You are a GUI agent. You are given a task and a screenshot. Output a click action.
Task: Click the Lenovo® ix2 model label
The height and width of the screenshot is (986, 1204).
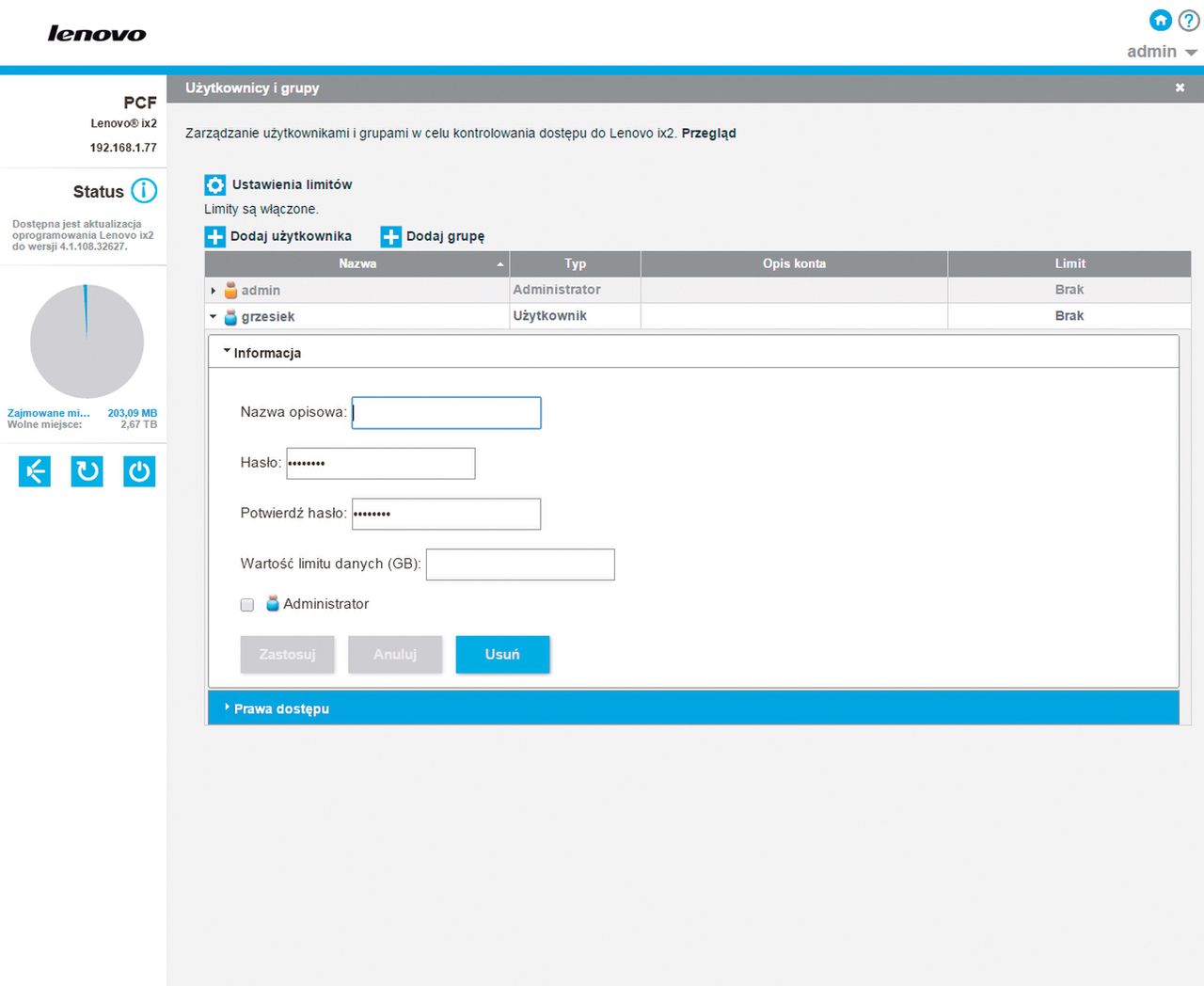[124, 123]
